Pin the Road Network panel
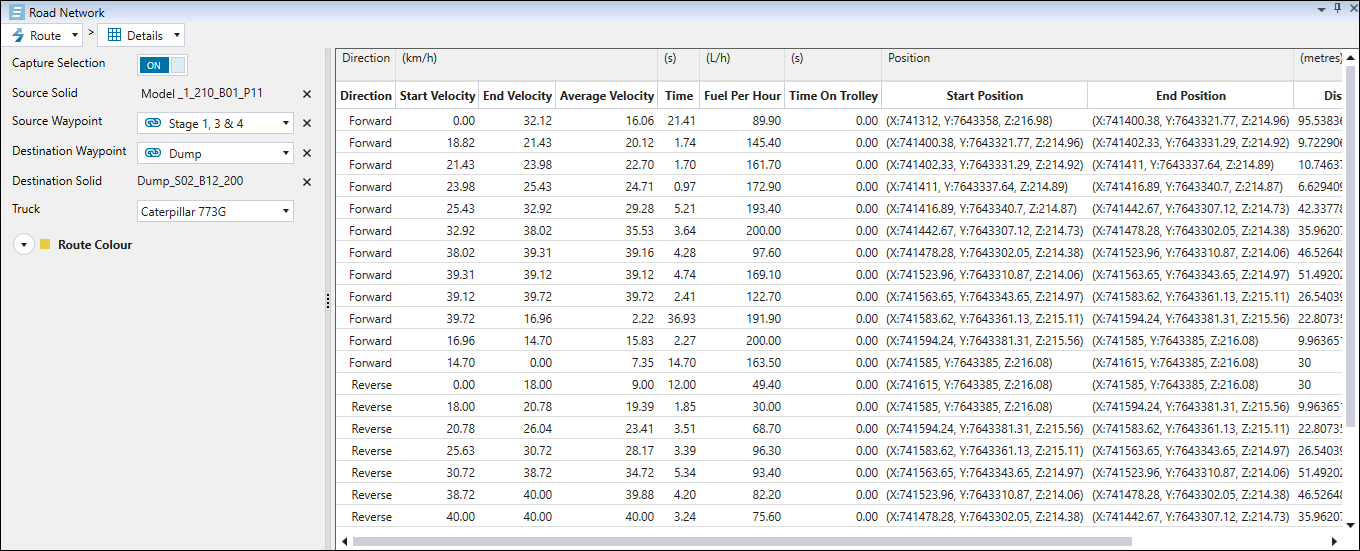 point(1337,8)
